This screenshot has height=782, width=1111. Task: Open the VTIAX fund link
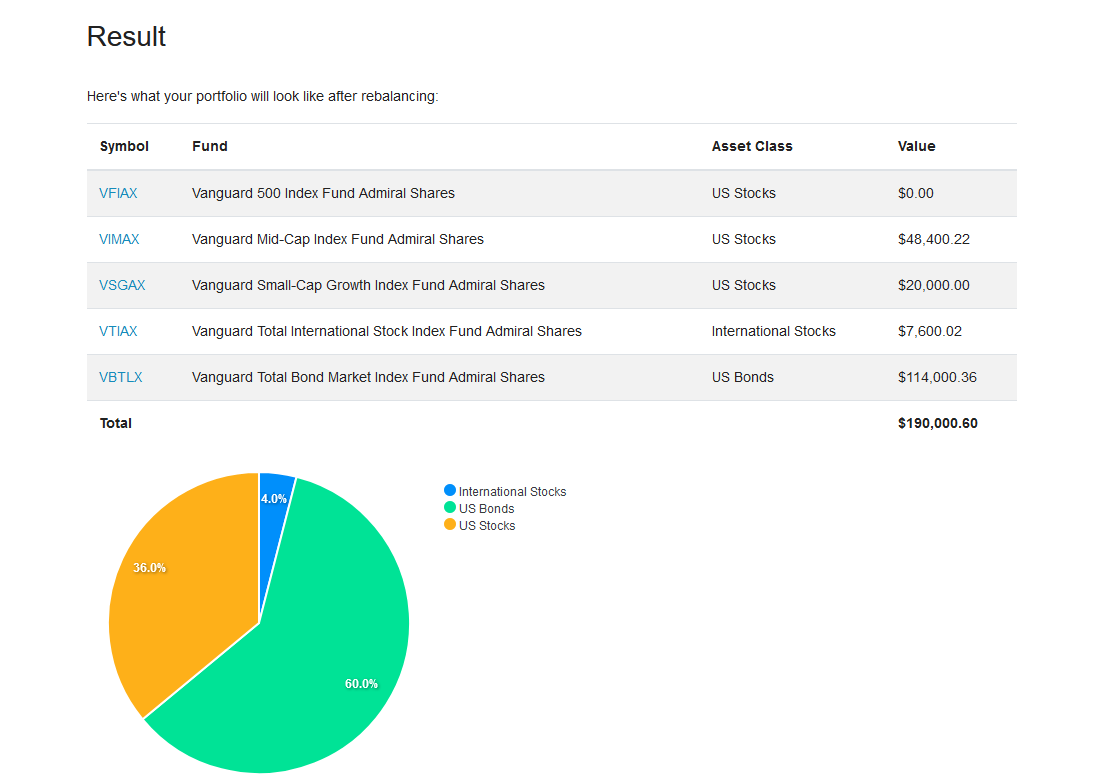[x=118, y=332]
